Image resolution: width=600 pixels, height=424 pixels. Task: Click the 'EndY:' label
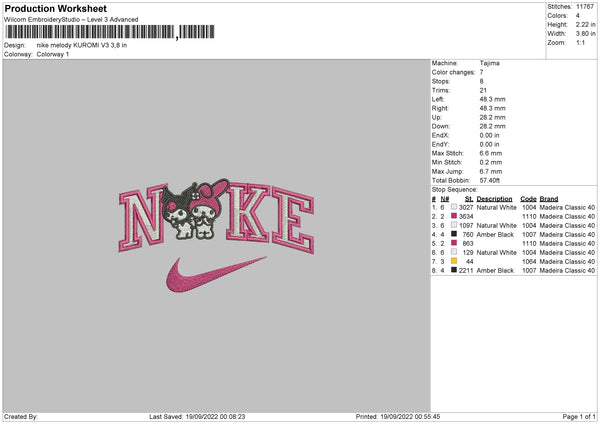[x=440, y=144]
